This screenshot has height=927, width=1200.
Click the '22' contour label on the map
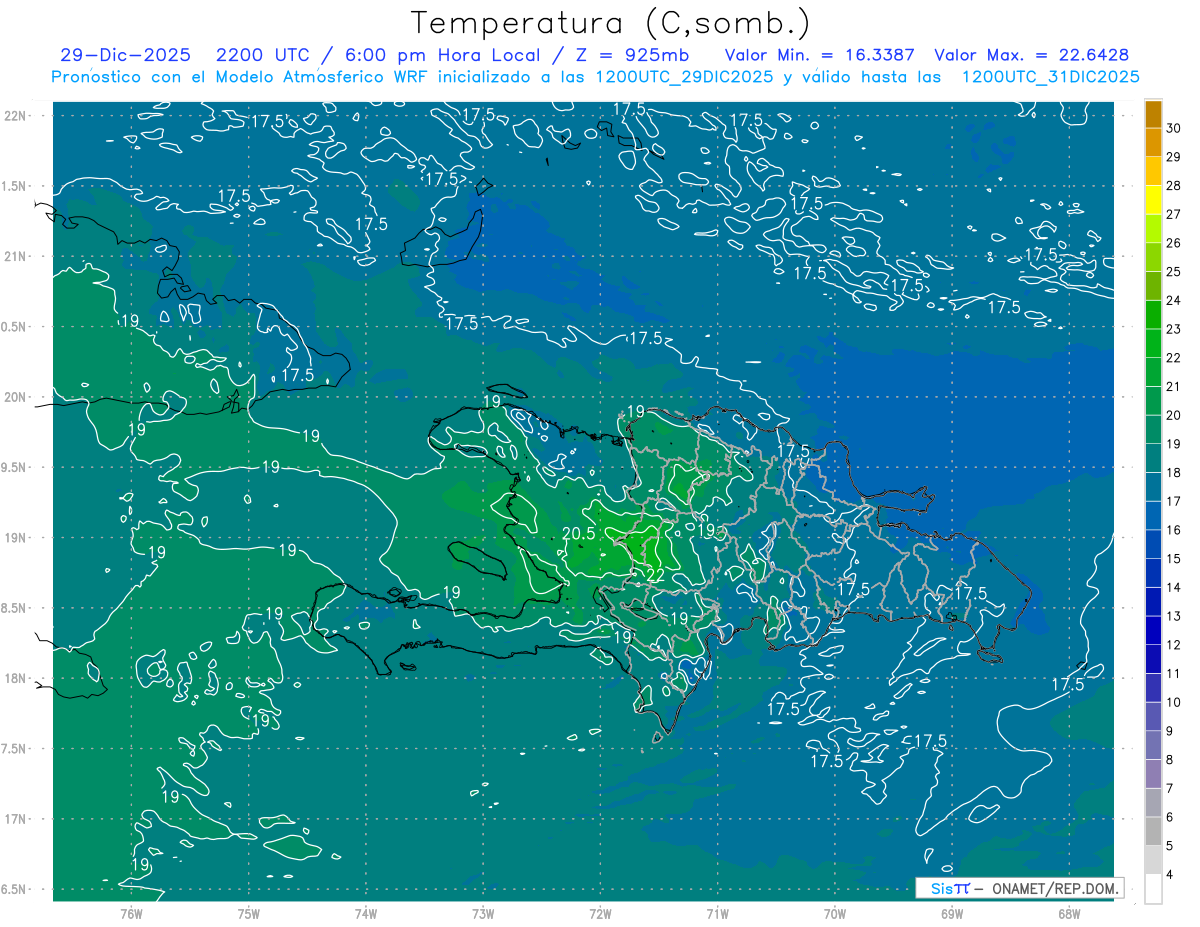(x=656, y=575)
